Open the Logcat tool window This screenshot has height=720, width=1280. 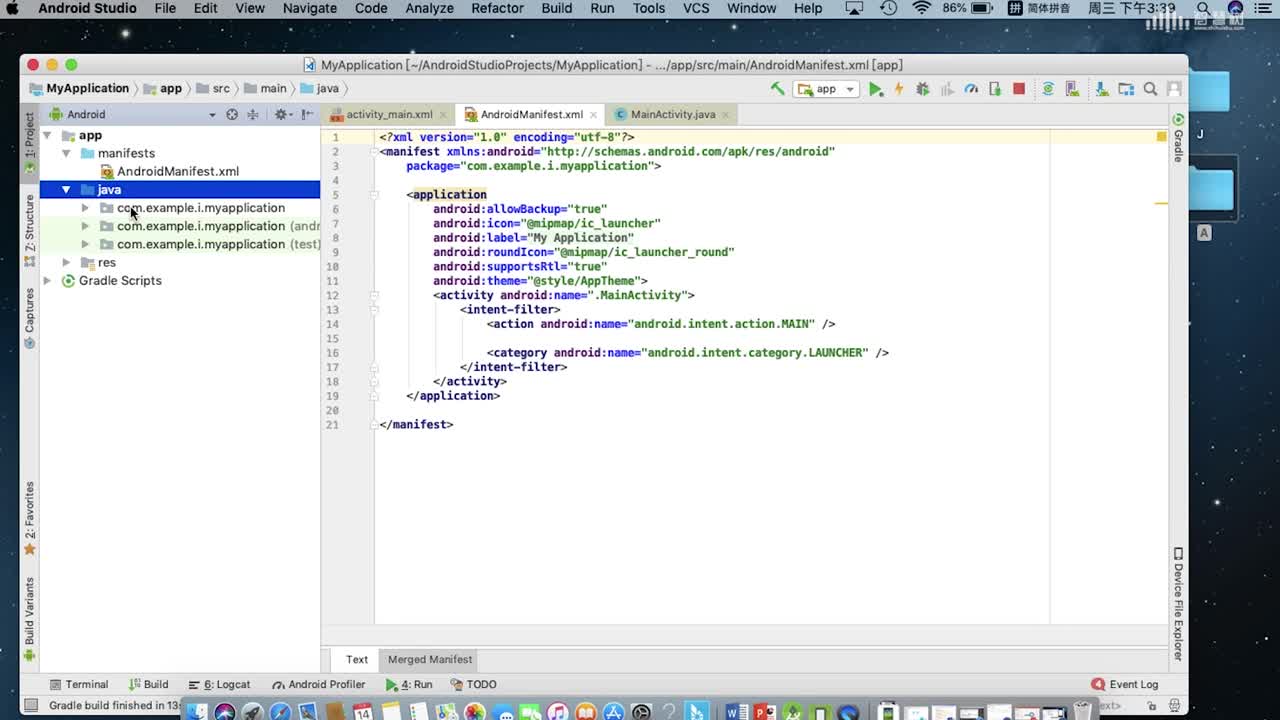[x=219, y=685]
